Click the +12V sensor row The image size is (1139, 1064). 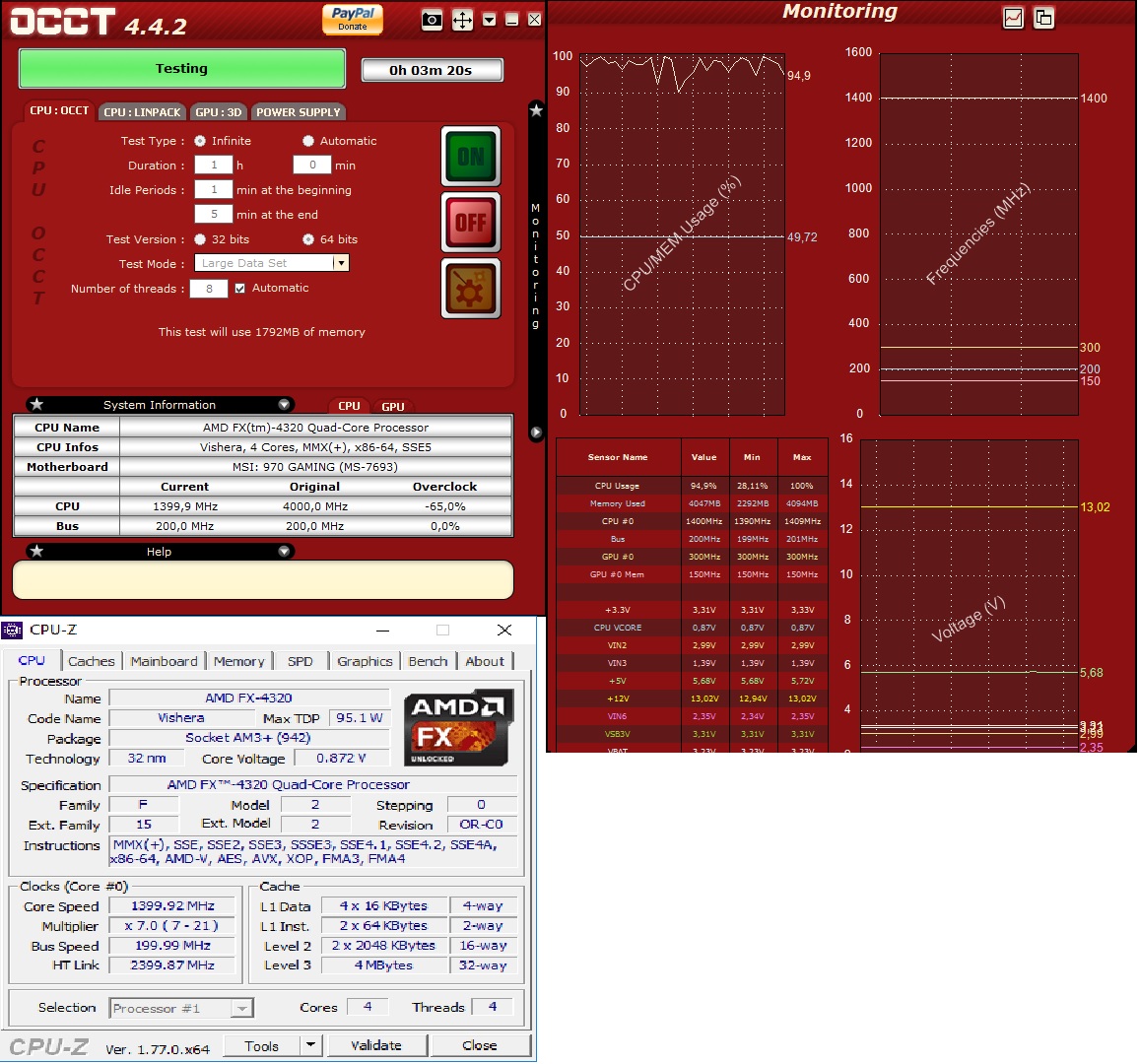[x=692, y=698]
